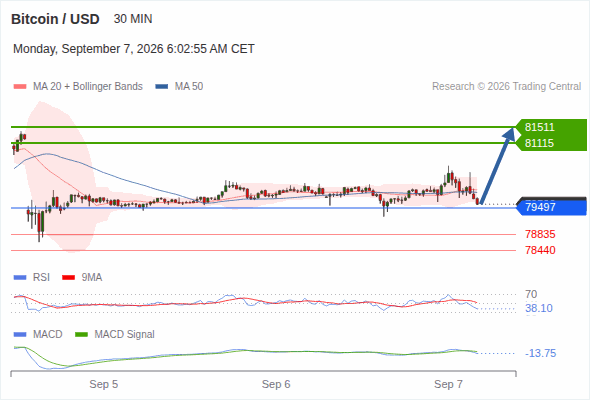Screen dimensions: 590x400
Task: Click the Sep 5 date axis label
Action: (x=103, y=384)
